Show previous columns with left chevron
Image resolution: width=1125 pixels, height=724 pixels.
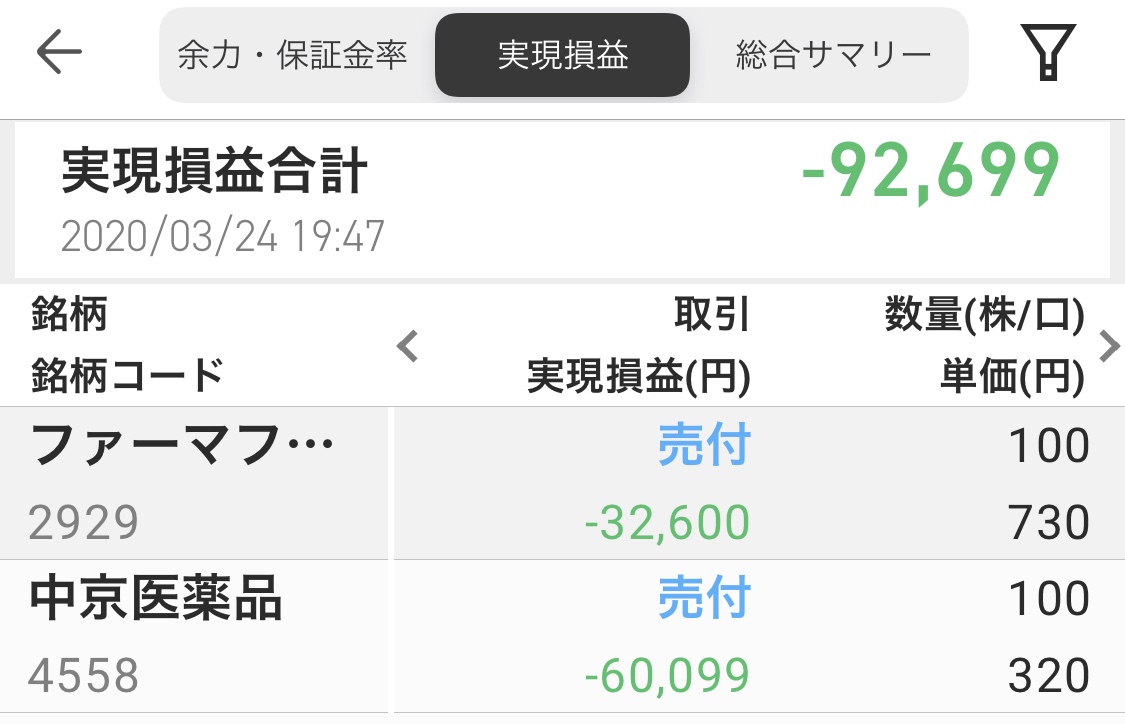point(408,346)
